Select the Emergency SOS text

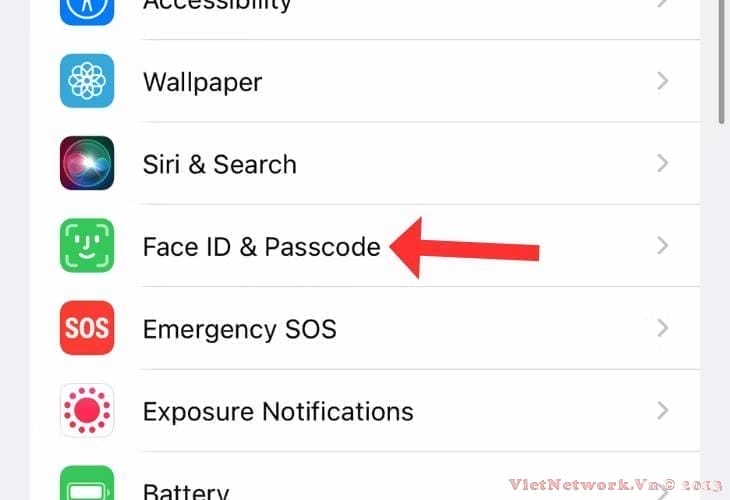[239, 328]
